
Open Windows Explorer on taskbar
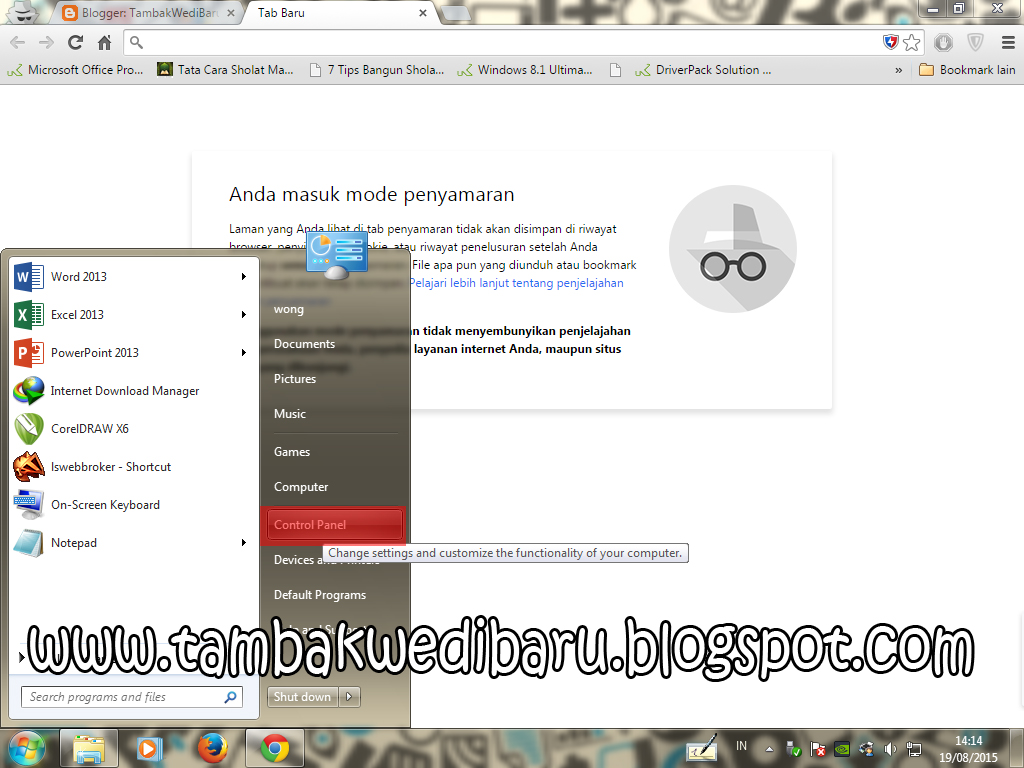coord(89,748)
